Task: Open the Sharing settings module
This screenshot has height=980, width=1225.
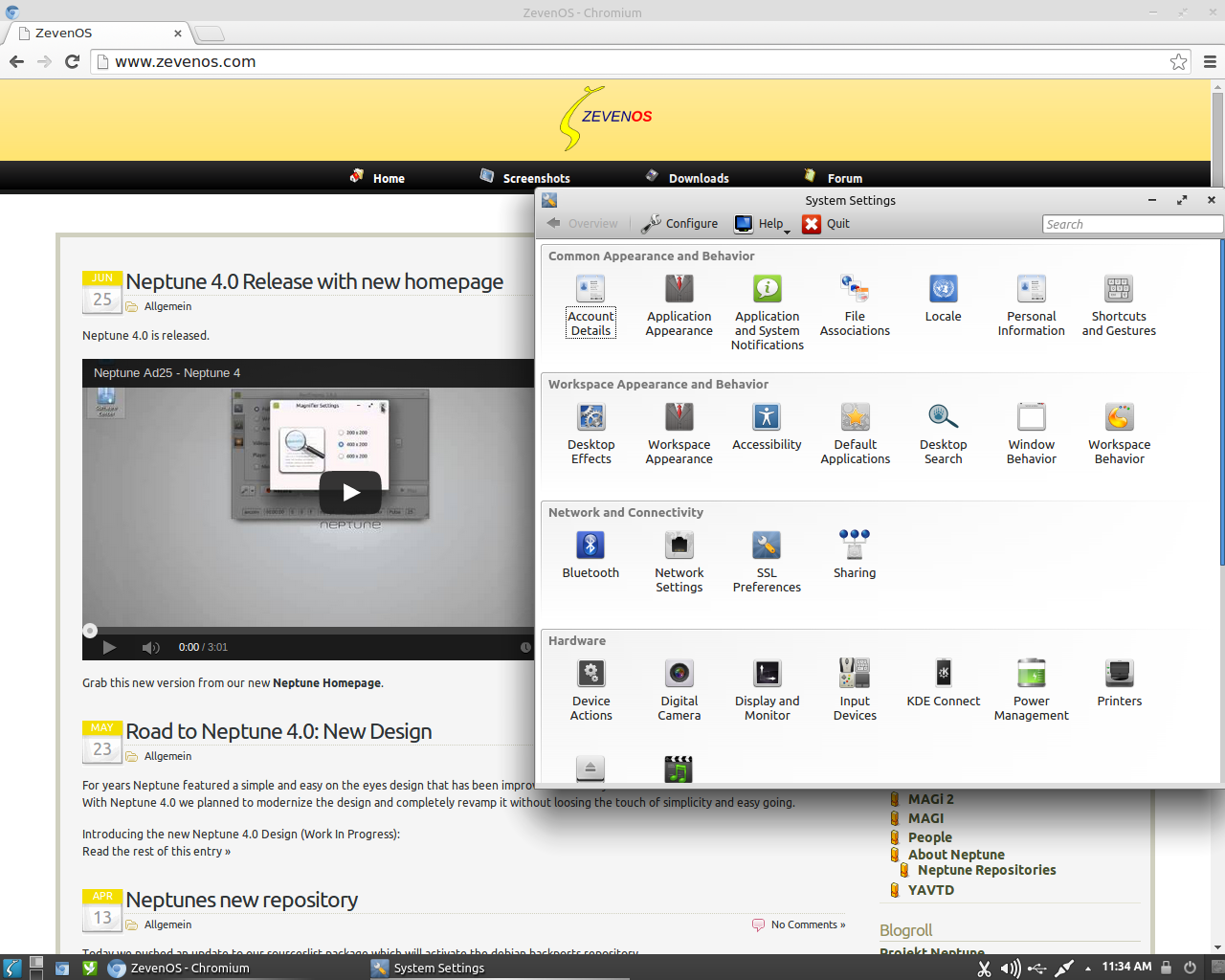Action: (855, 554)
